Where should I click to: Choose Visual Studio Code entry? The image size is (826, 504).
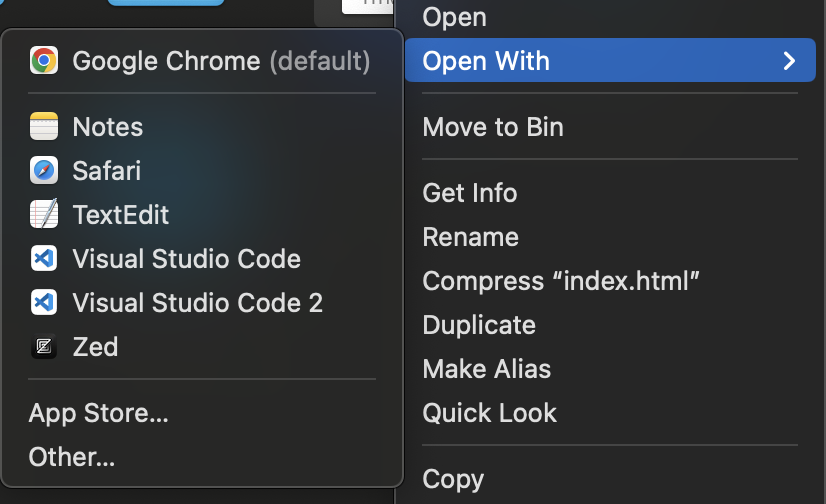click(202, 259)
